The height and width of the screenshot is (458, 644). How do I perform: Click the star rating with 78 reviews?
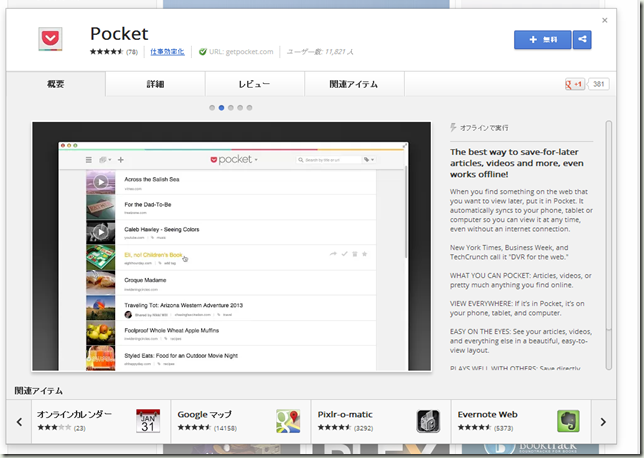click(x=114, y=52)
